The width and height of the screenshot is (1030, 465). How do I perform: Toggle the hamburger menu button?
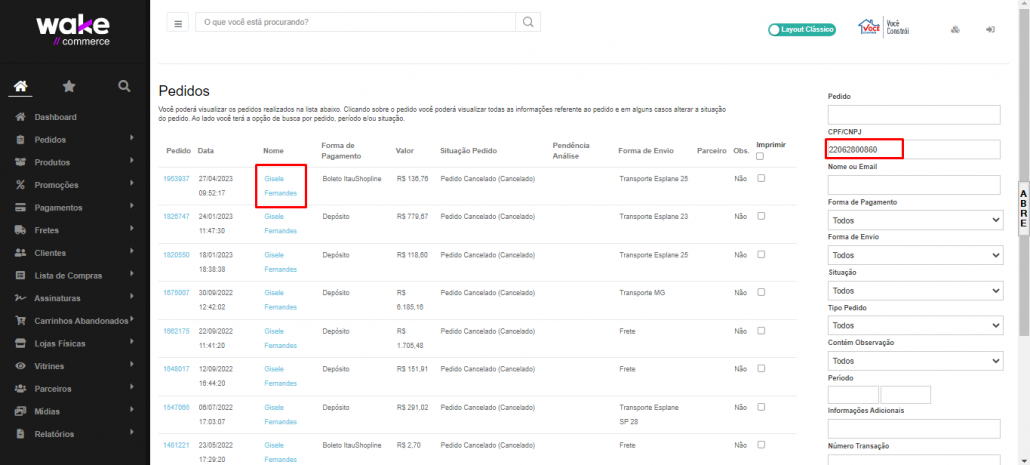(x=179, y=23)
